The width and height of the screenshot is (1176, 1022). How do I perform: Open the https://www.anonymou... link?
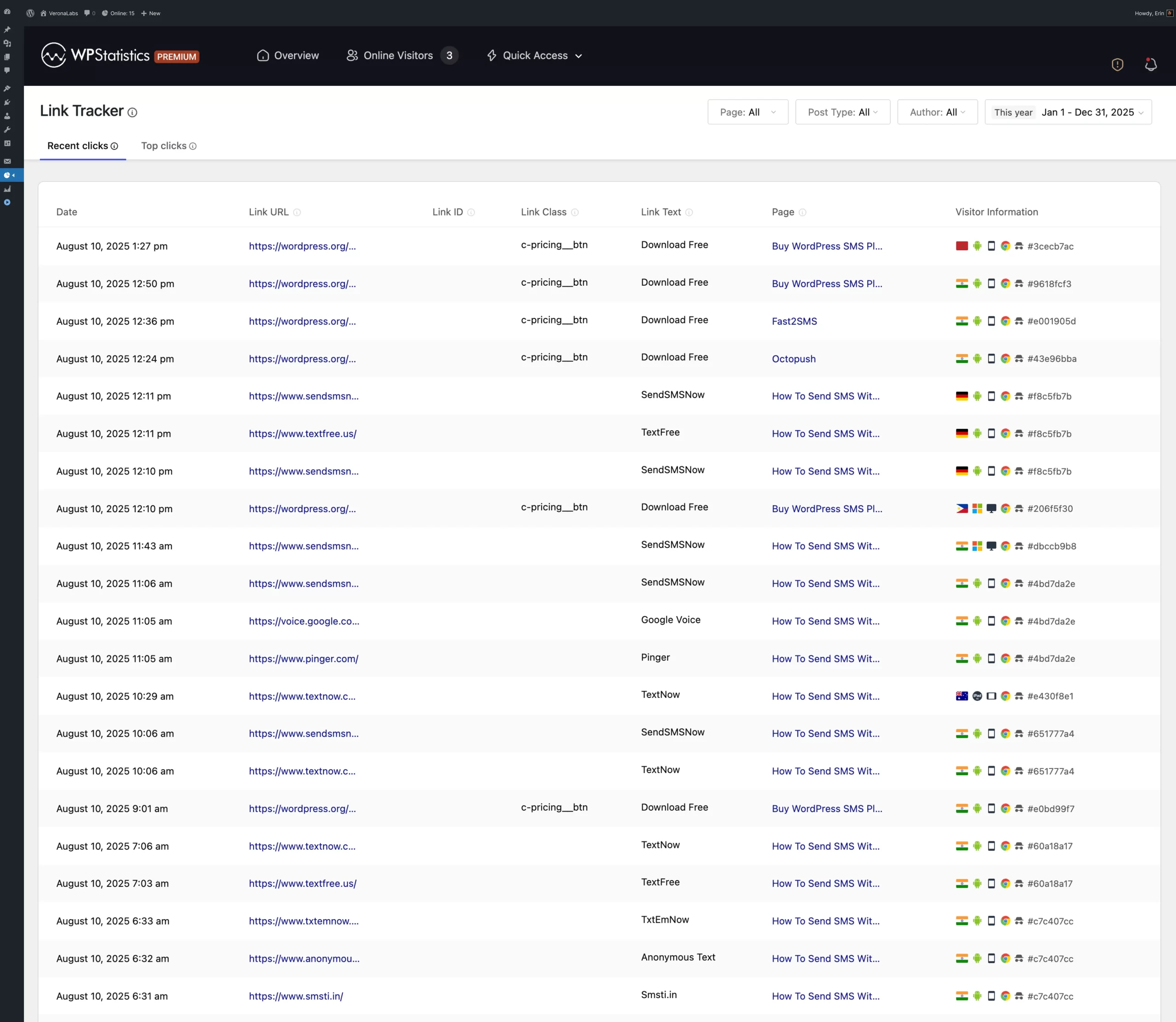coord(304,959)
